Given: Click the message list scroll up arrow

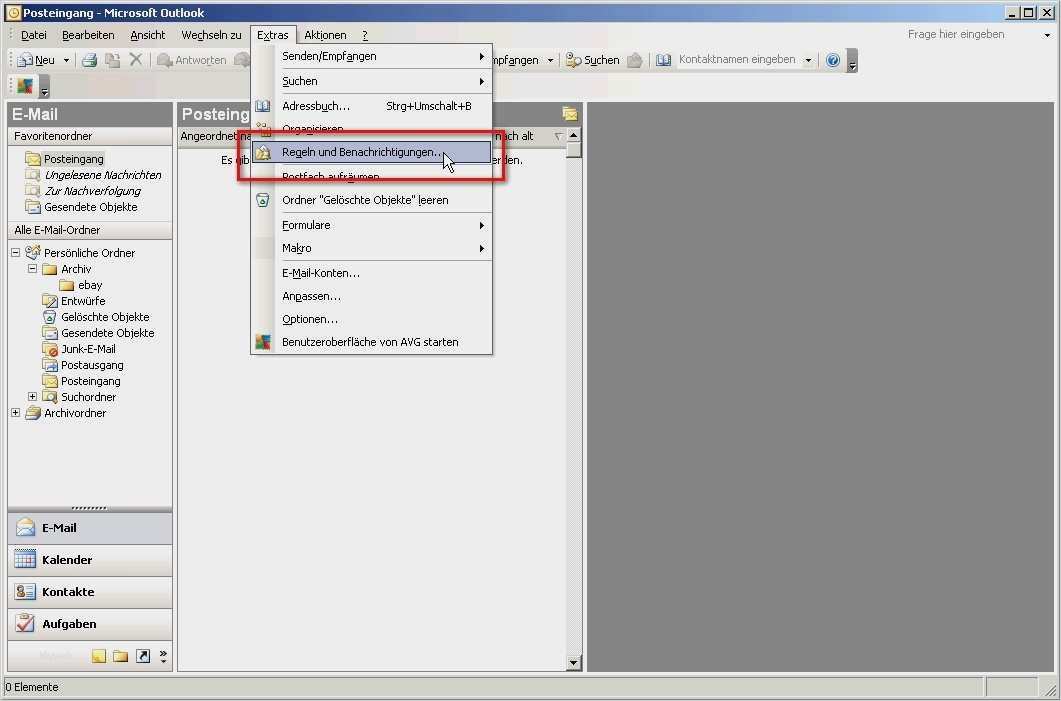Looking at the screenshot, I should pyautogui.click(x=574, y=135).
